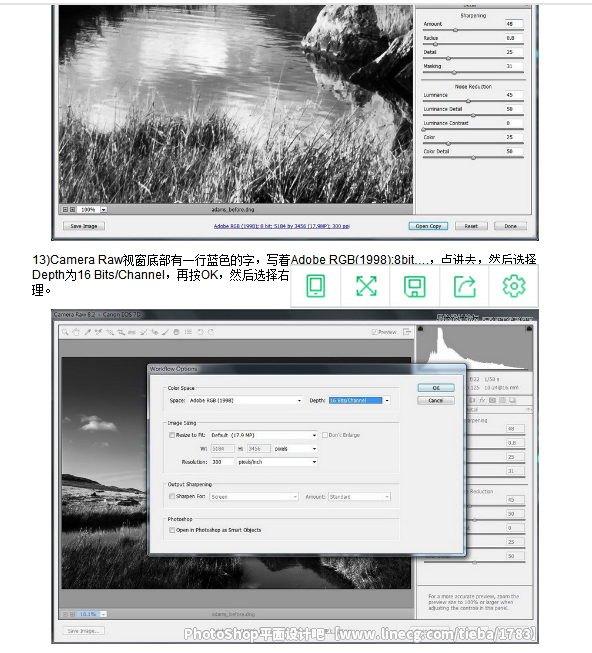Click Cancel in Workflow Options dialog
This screenshot has width=592, height=653.
coord(436,401)
